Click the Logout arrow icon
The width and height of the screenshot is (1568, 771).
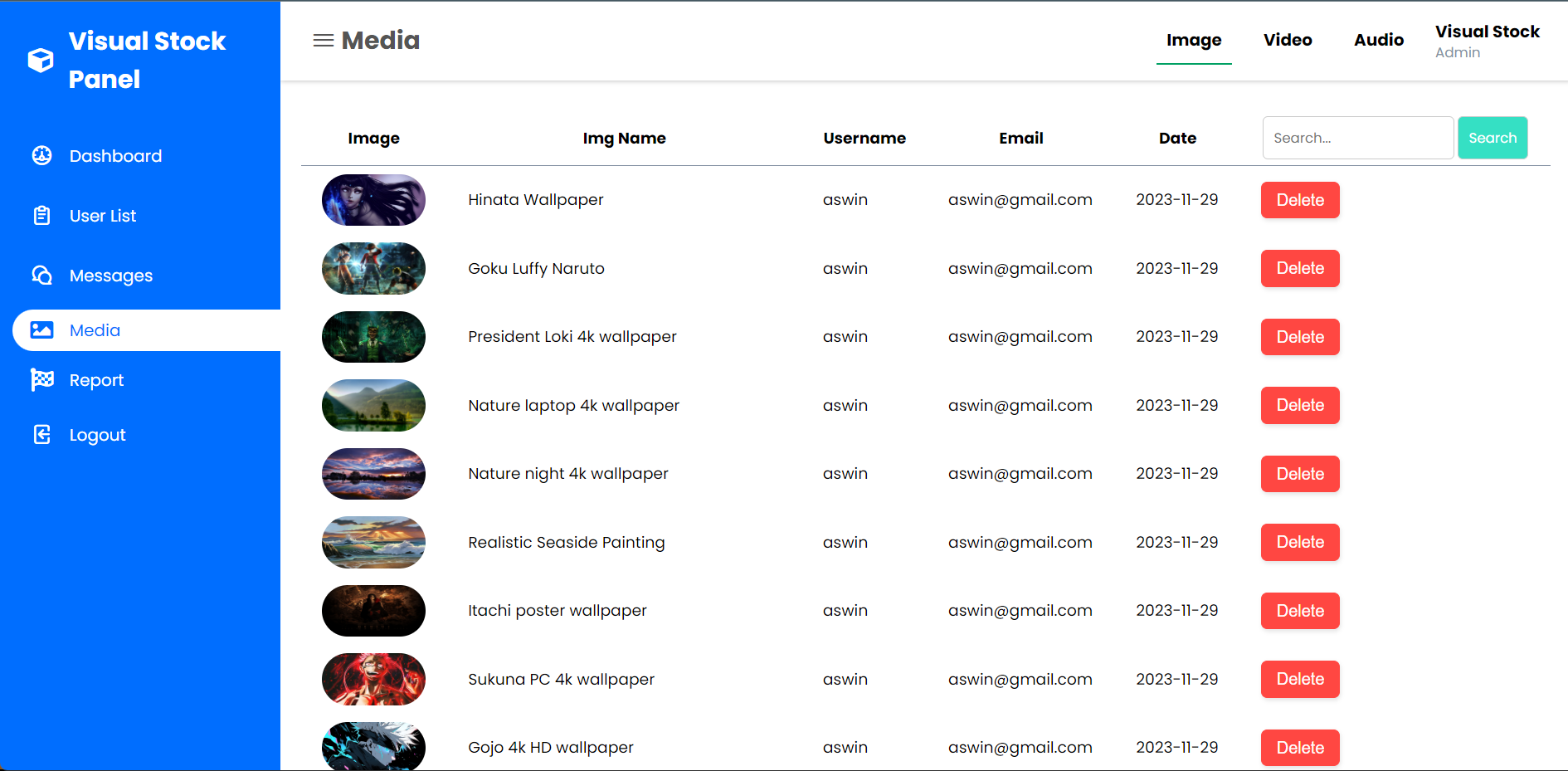tap(41, 435)
